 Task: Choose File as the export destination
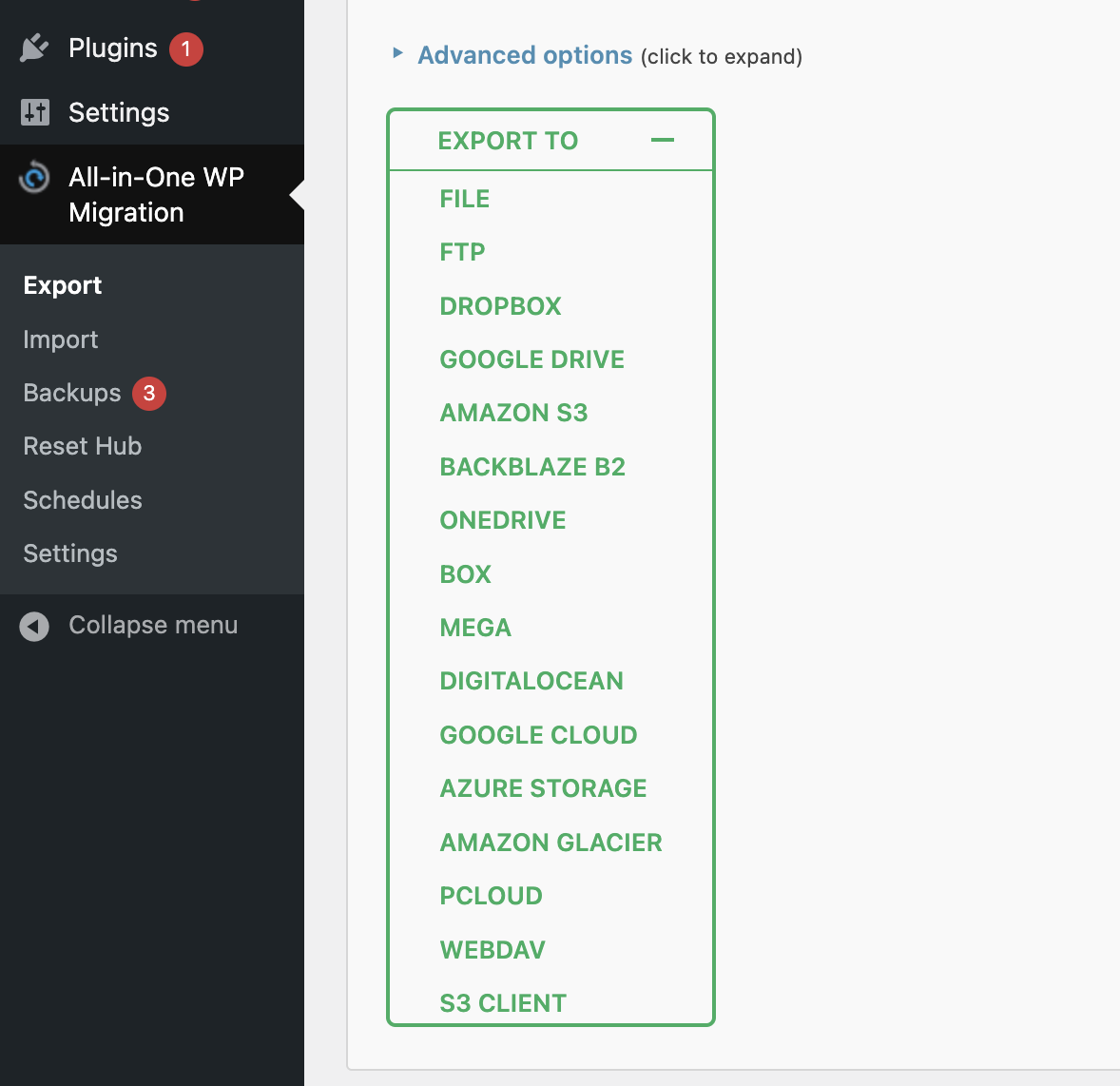coord(465,199)
